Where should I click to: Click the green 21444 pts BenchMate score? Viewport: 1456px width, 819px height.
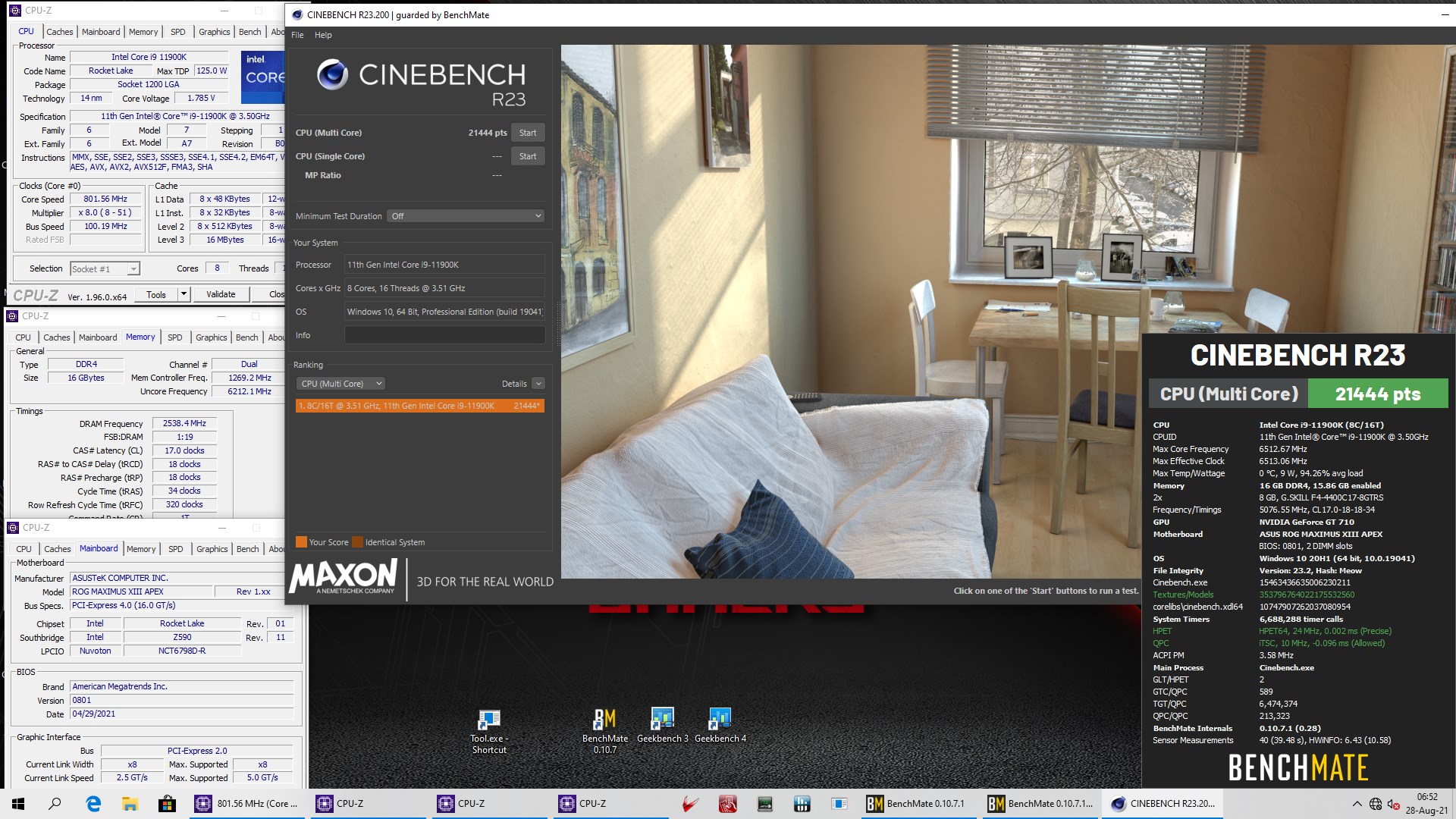point(1377,394)
